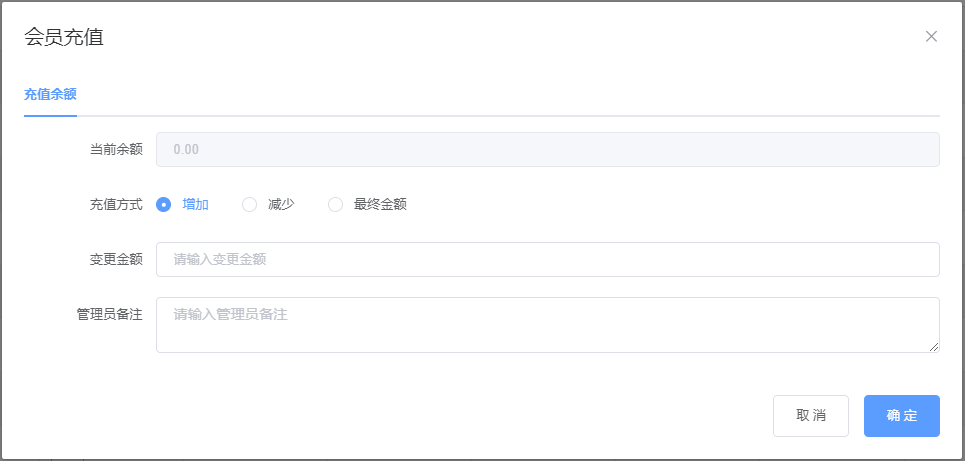Click the 充值方式 field label
Screen dimensions: 965x461
[x=116, y=205]
